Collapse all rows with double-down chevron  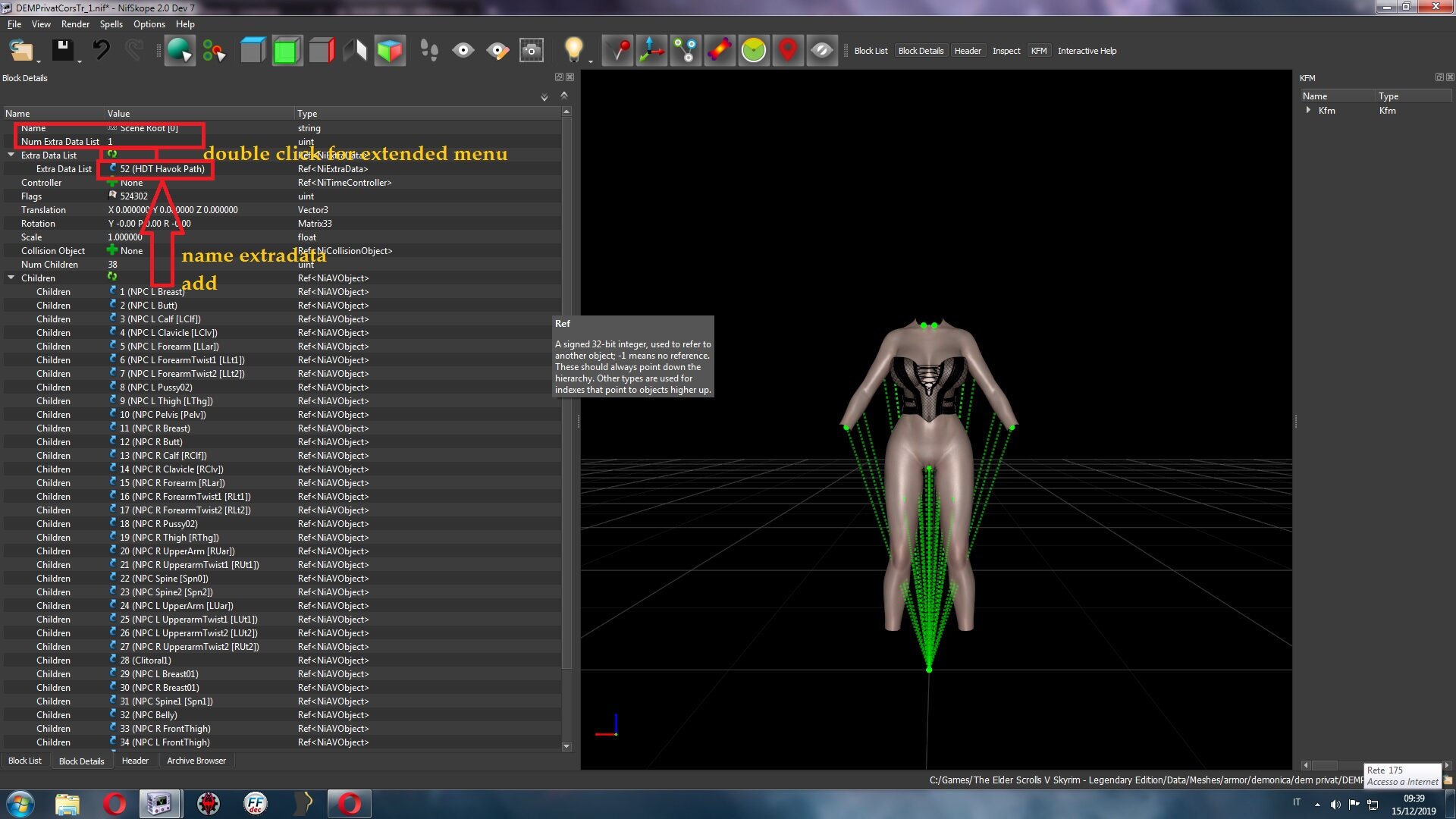point(544,97)
